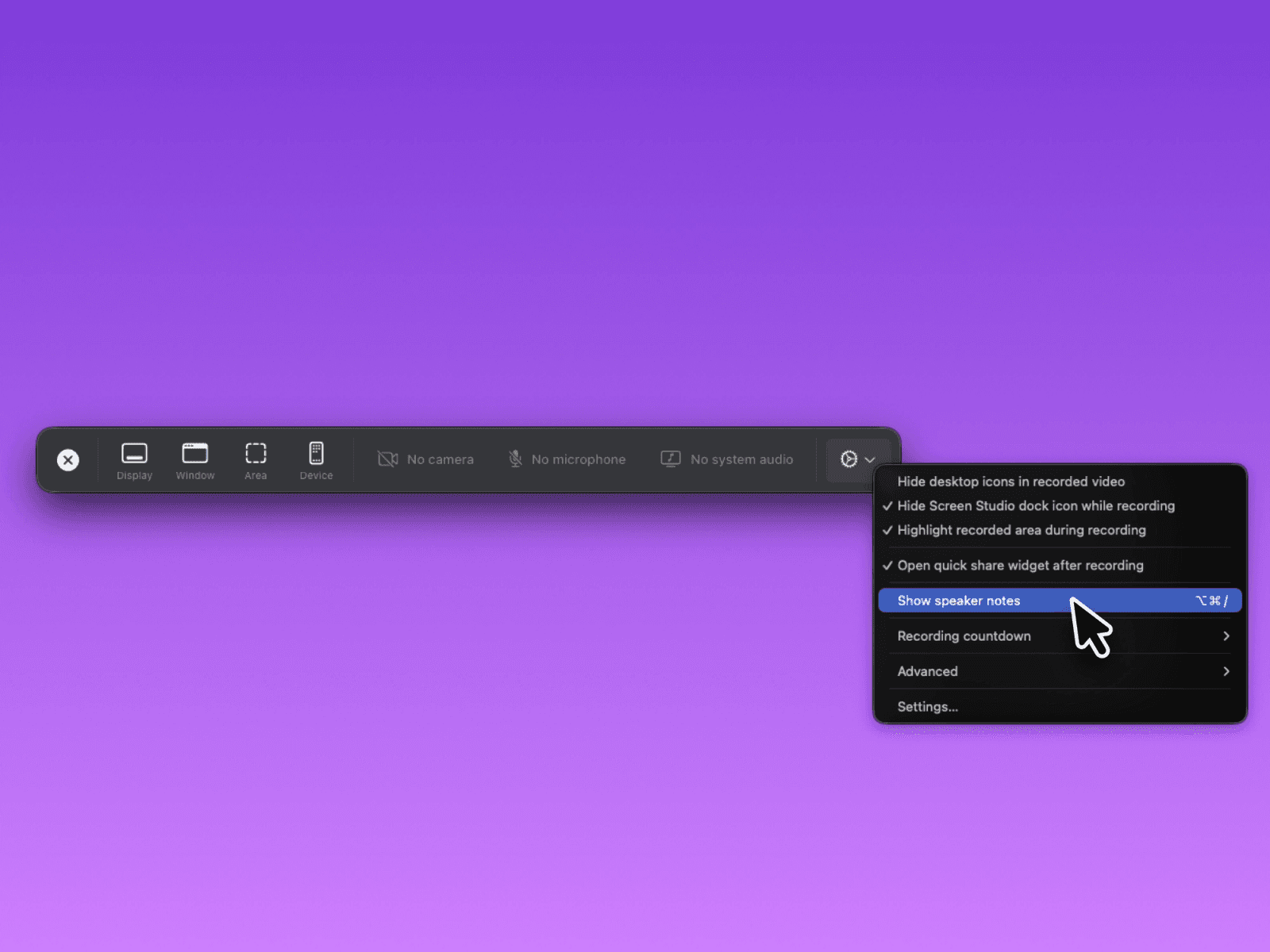This screenshot has height=952, width=1270.
Task: Click the gear icon in the recording toolbar
Action: pos(849,459)
